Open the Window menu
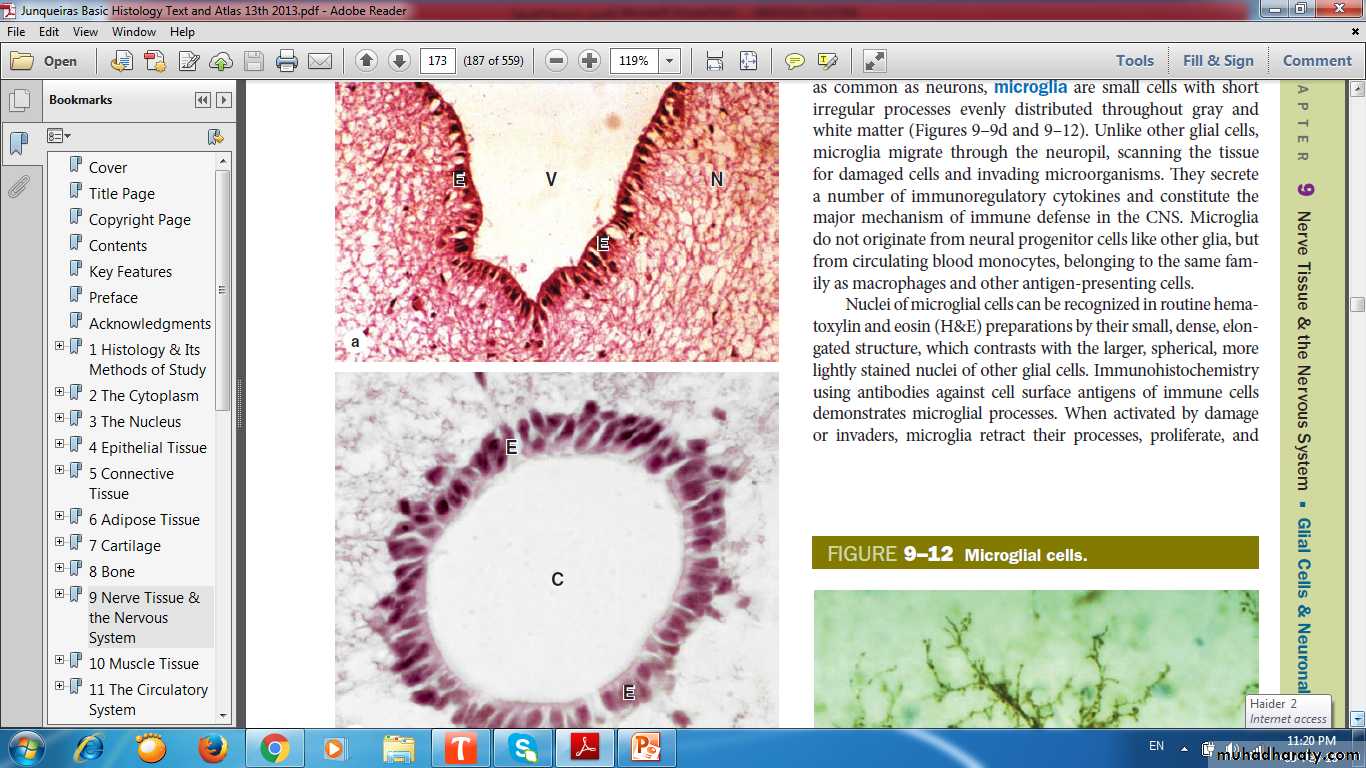The image size is (1366, 768). click(133, 32)
